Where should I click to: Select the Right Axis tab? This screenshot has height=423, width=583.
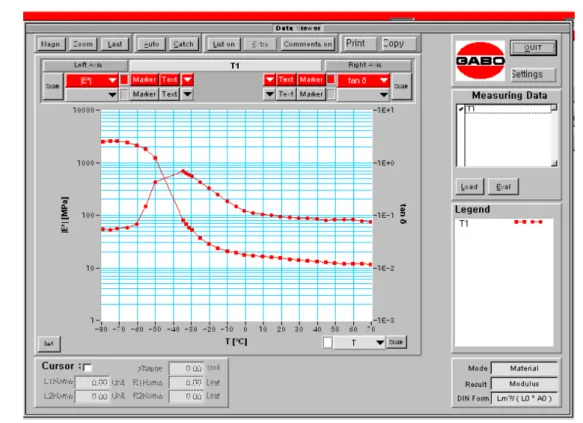tap(368, 65)
